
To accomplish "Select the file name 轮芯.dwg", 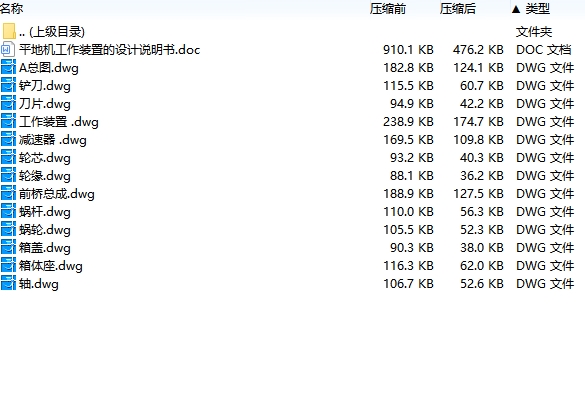I will (x=45, y=158).
